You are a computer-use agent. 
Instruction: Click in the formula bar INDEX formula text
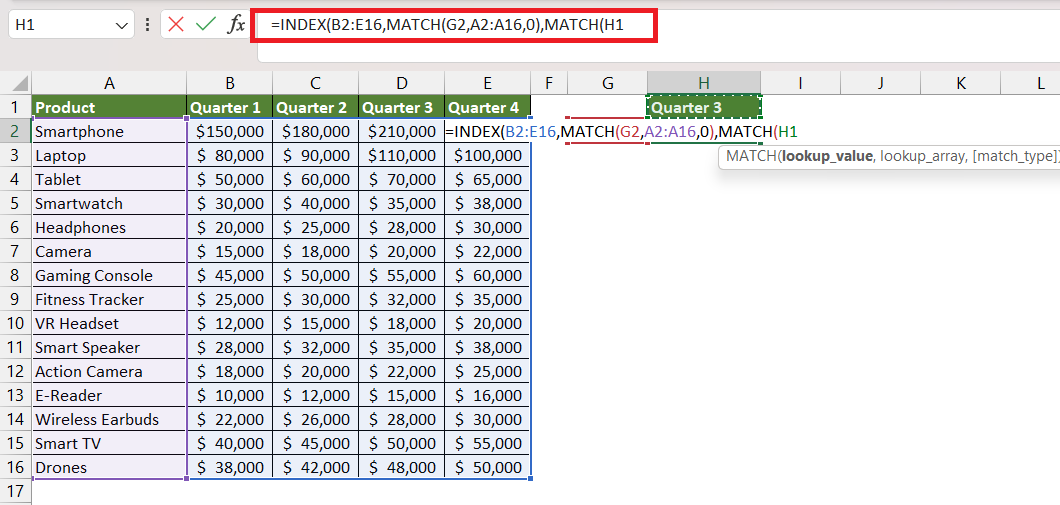coord(446,26)
